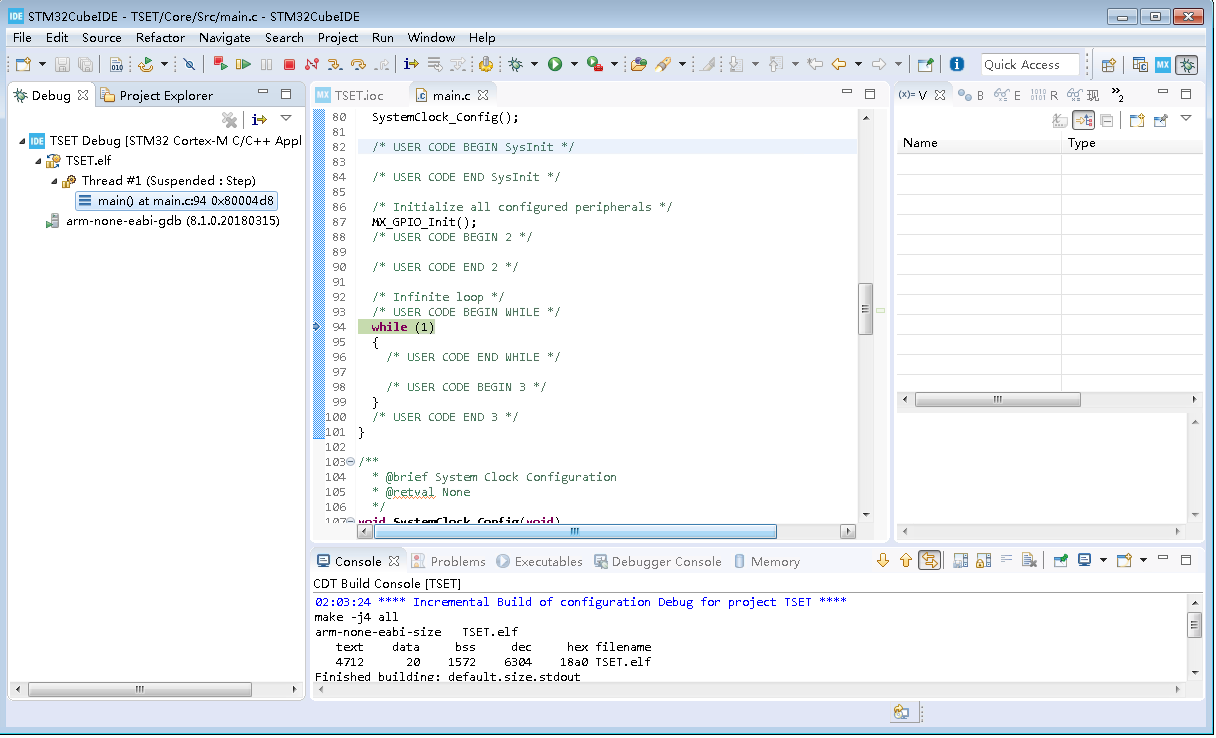Viewport: 1216px width, 738px height.
Task: Click the Type column header in Variables
Action: (x=1133, y=143)
